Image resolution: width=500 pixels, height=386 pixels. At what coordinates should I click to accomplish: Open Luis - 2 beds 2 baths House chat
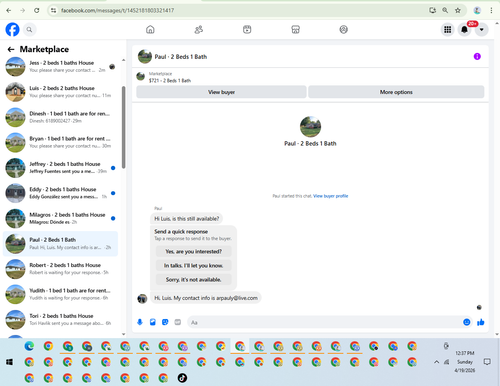[60, 92]
